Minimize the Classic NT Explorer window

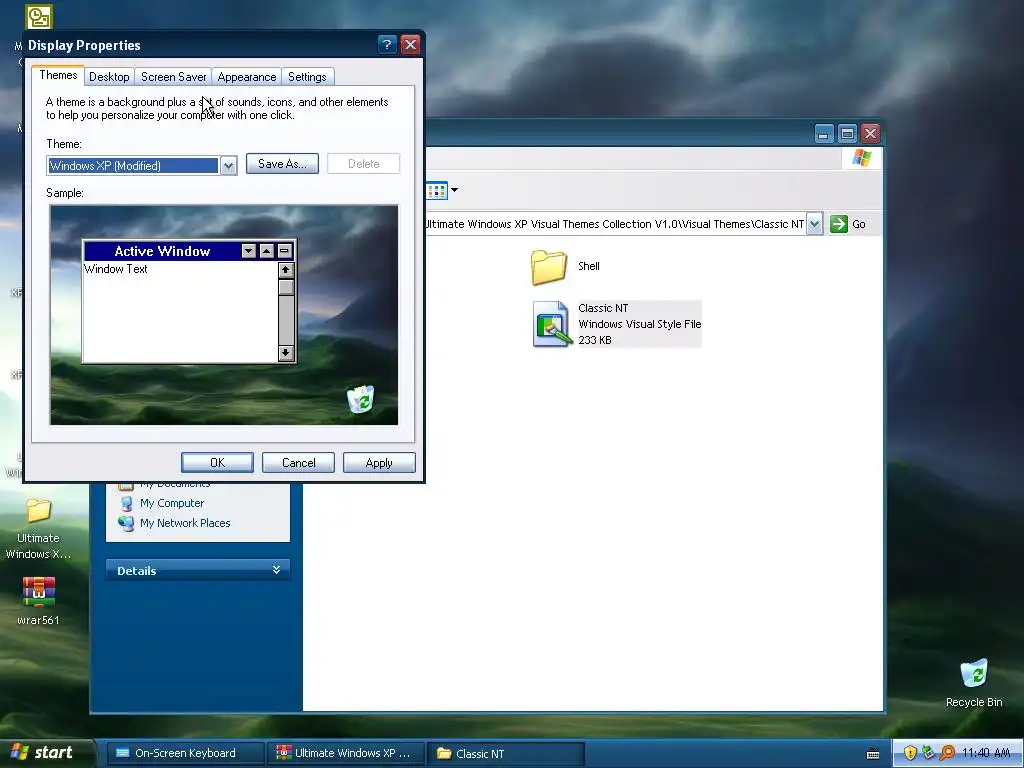pyautogui.click(x=824, y=134)
